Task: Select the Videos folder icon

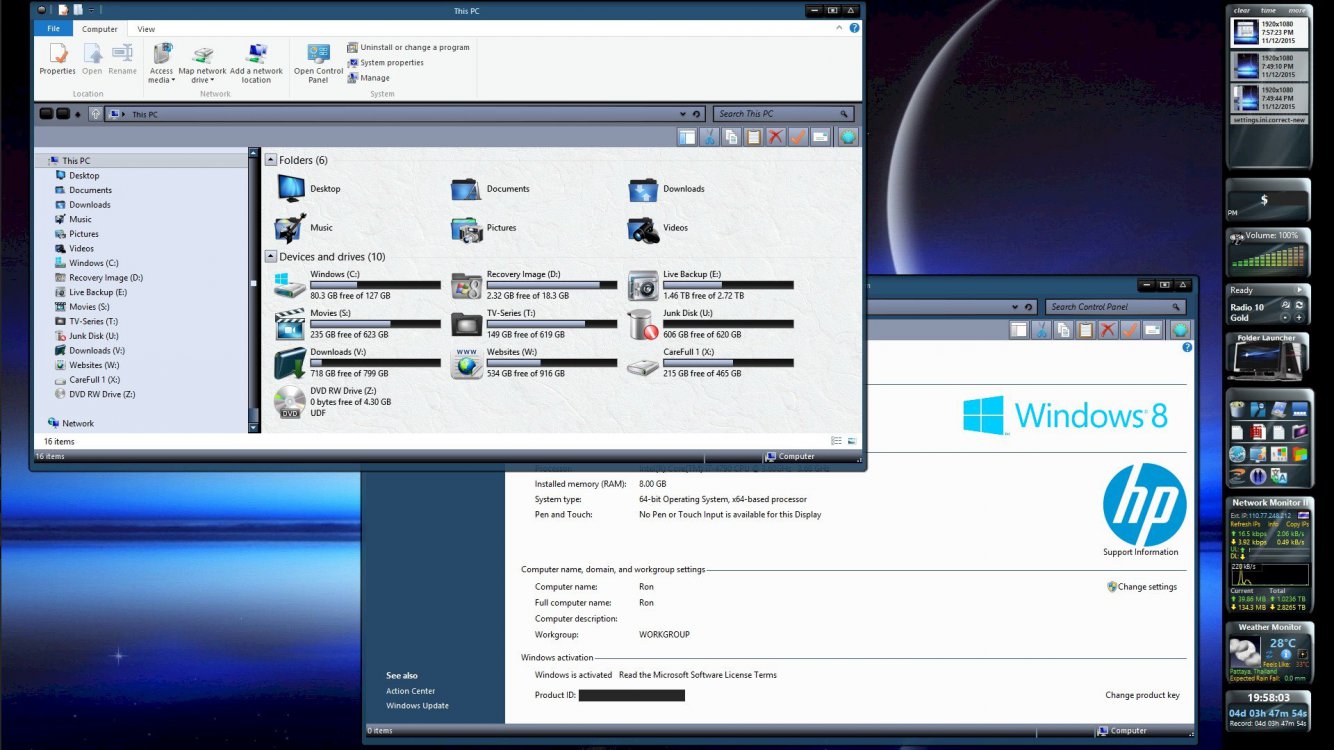Action: [643, 228]
